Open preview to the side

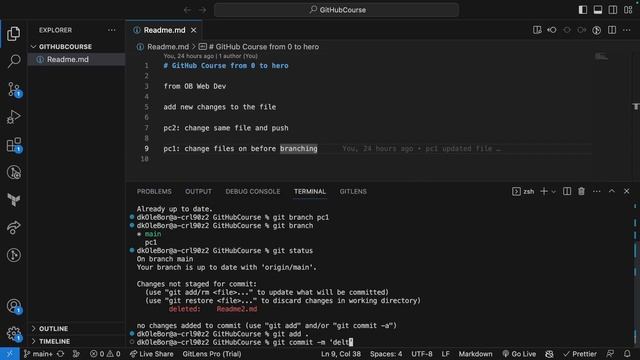pos(537,30)
